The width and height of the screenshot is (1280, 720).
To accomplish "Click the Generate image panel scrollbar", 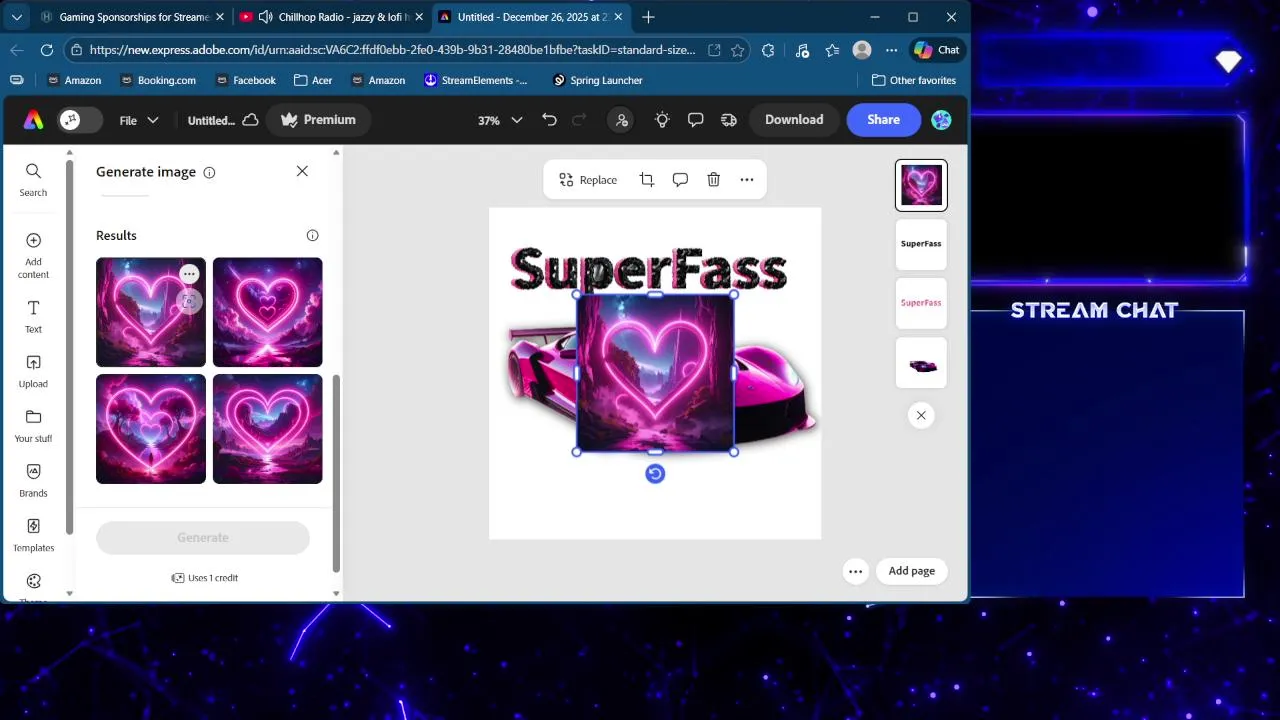I will tap(336, 473).
